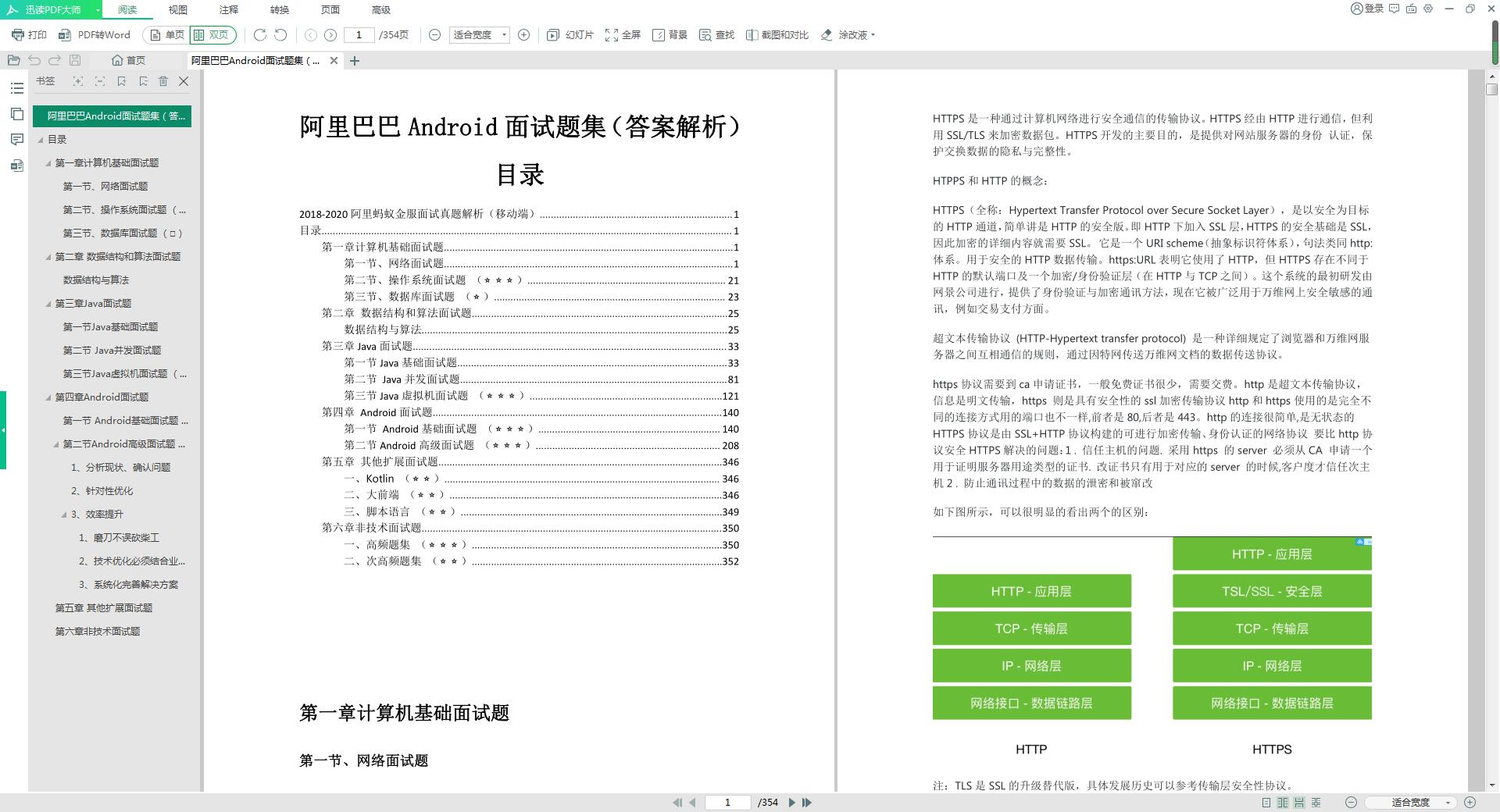Open the 第五章 其他扩展面试题 bookmark
This screenshot has width=1500, height=812.
[103, 608]
